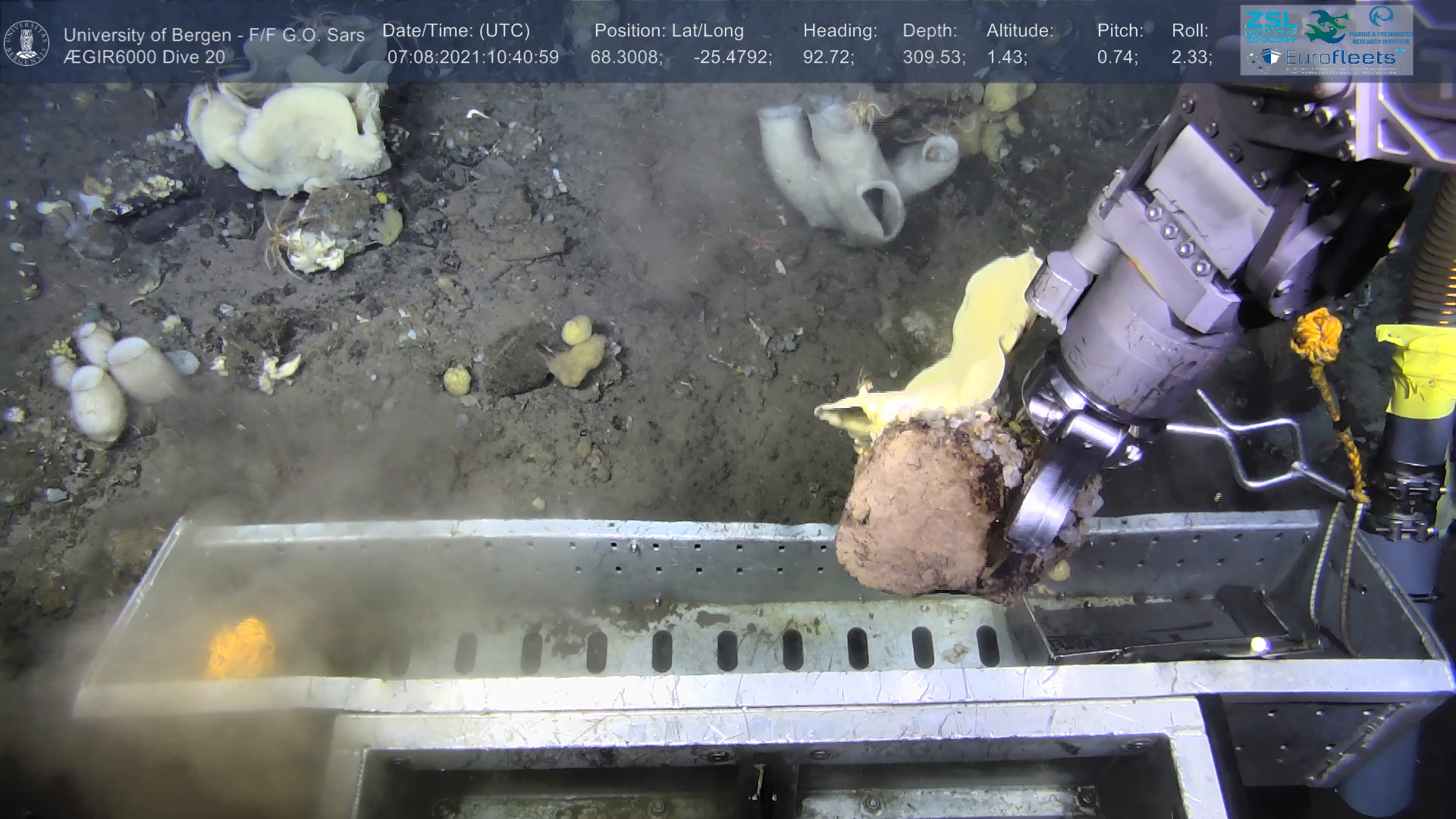Screen dimensions: 1456x819
Task: Click the 'Position: Lat/Long' heading
Action: click(669, 31)
